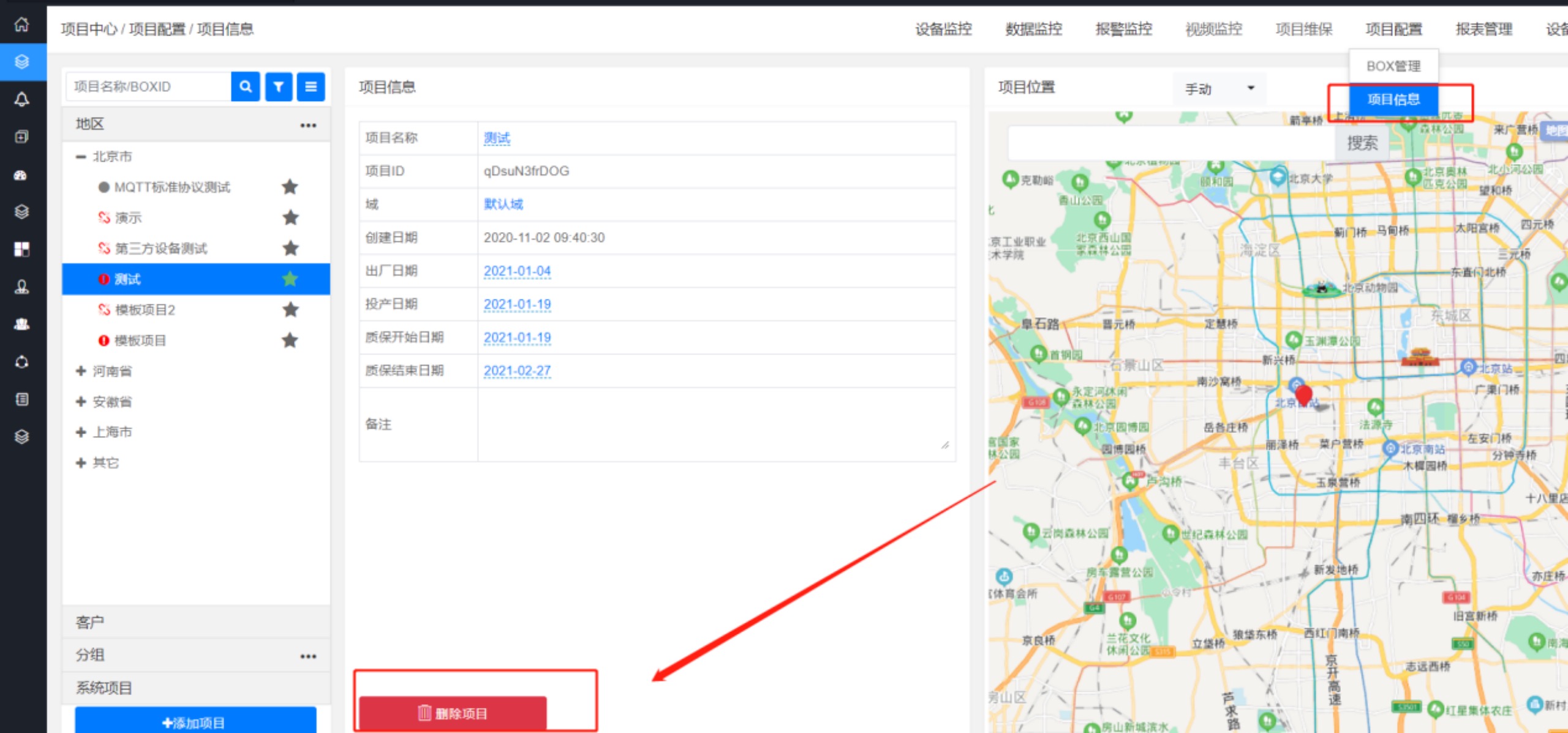This screenshot has width=1568, height=733.
Task: Collapse the 北京市 tree node
Action: 81,157
